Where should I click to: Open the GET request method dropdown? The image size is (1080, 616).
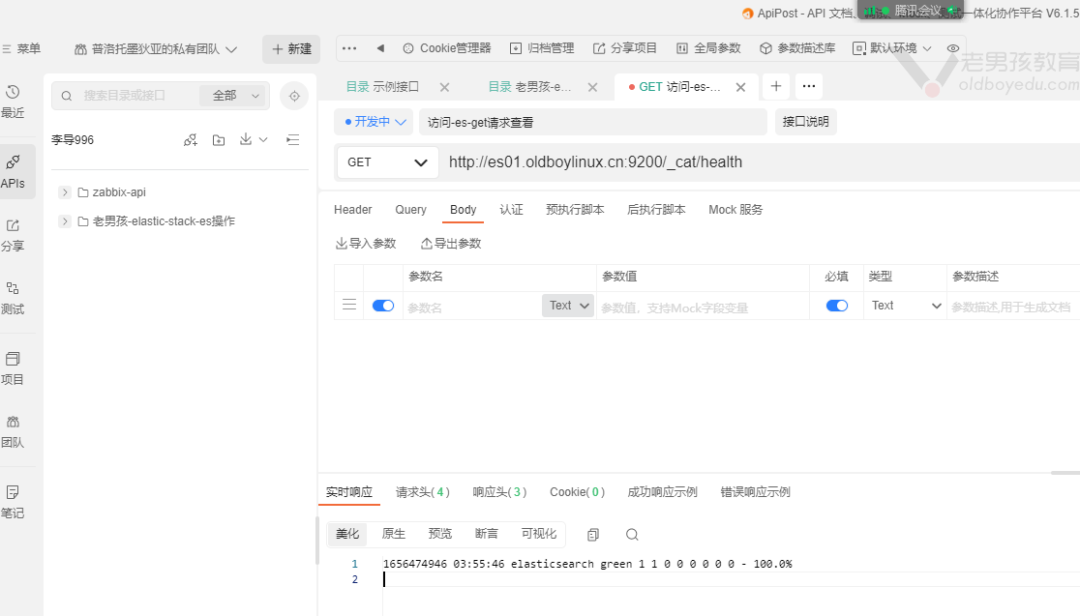[x=387, y=162]
